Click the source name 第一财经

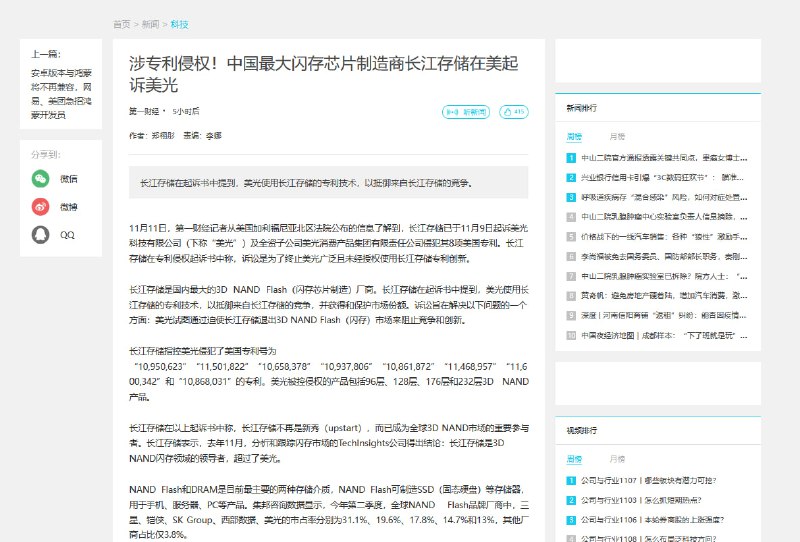coord(144,111)
